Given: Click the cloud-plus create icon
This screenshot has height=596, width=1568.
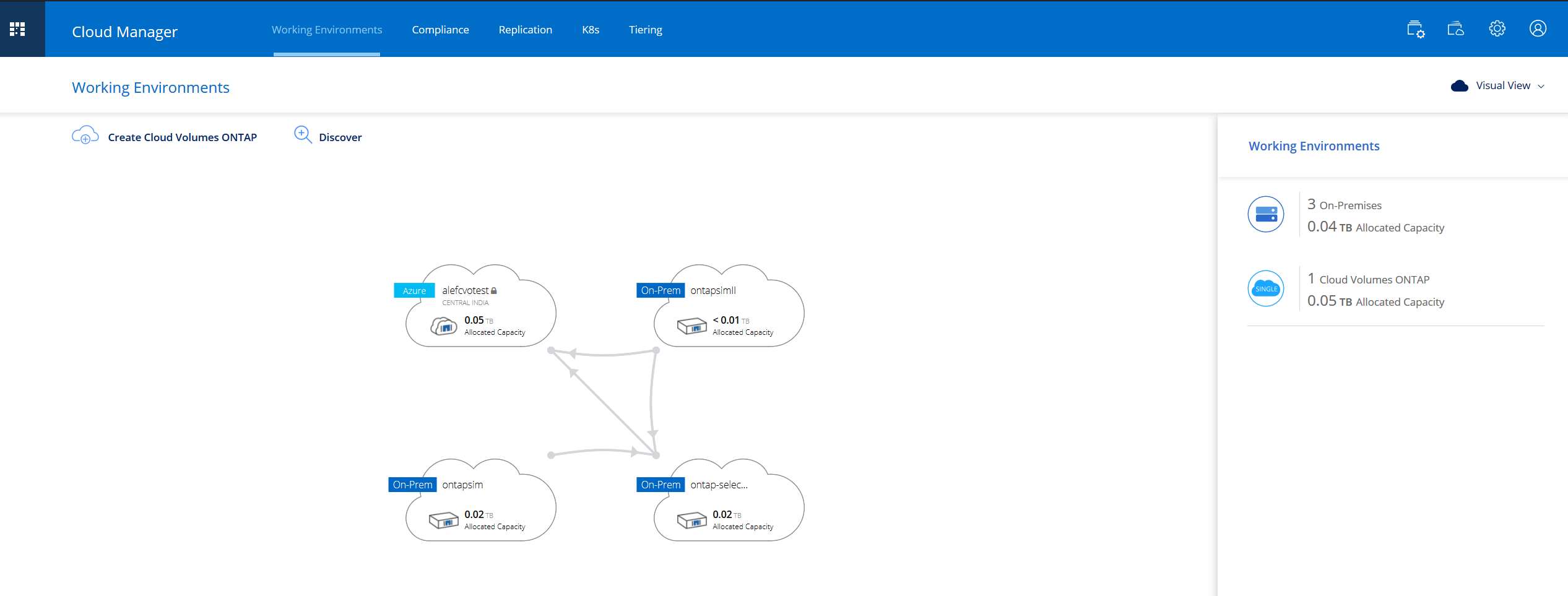Looking at the screenshot, I should (x=85, y=135).
